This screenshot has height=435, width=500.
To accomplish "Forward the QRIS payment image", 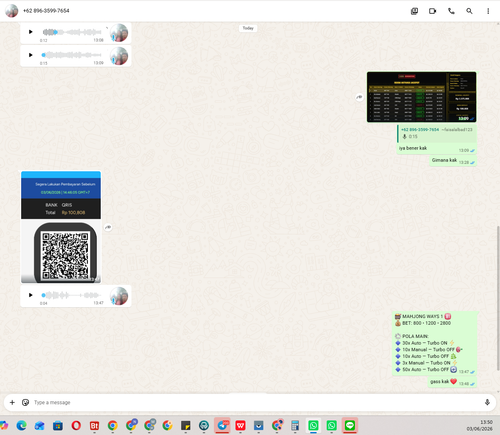I will pos(108,227).
